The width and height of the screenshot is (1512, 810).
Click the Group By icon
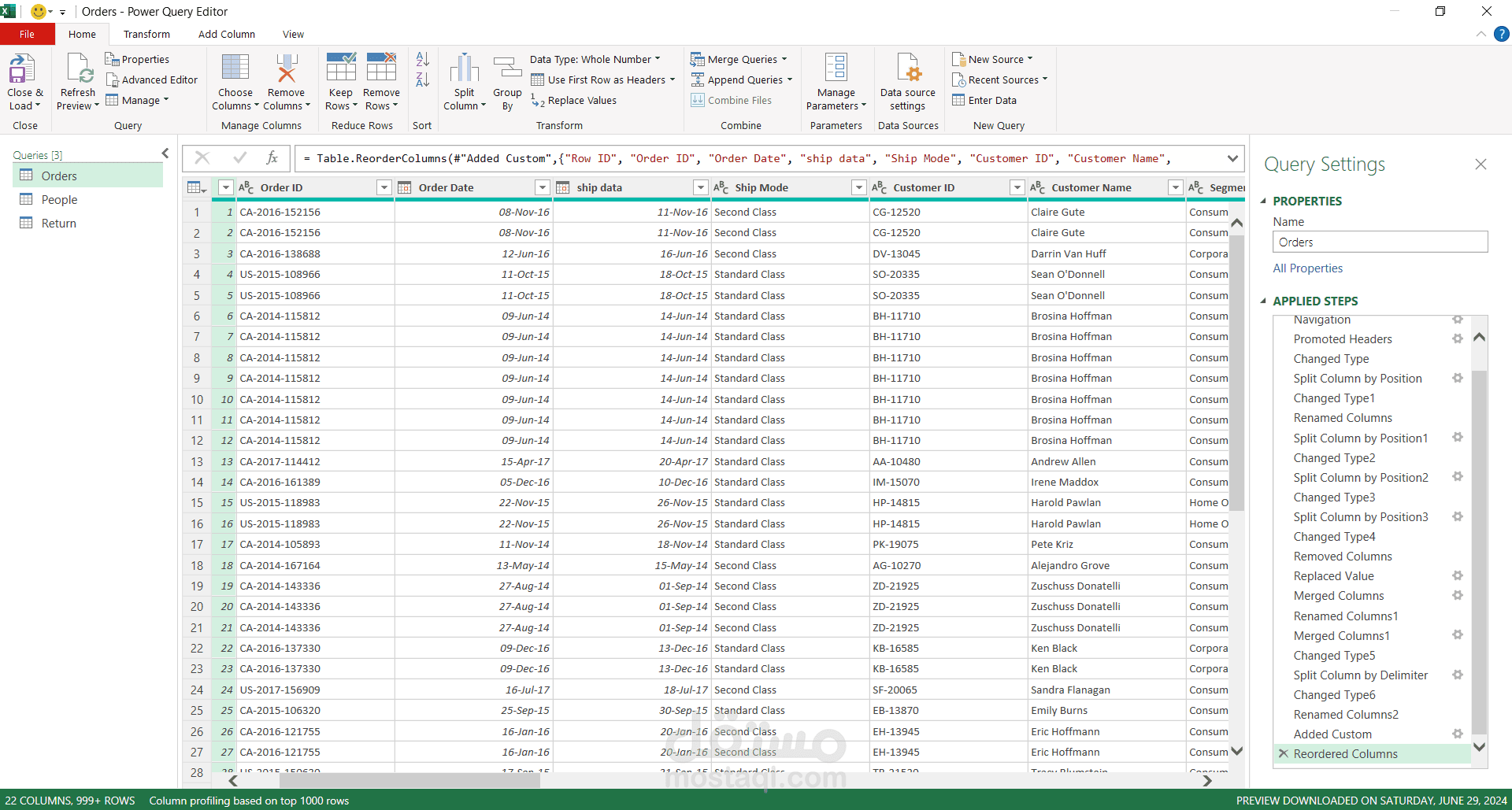point(507,68)
